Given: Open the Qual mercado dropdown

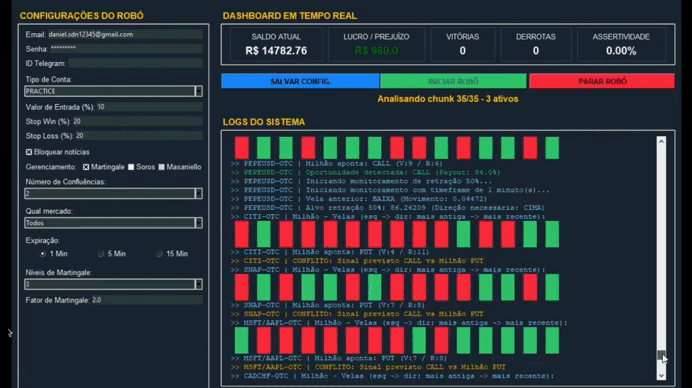Looking at the screenshot, I should coord(113,223).
